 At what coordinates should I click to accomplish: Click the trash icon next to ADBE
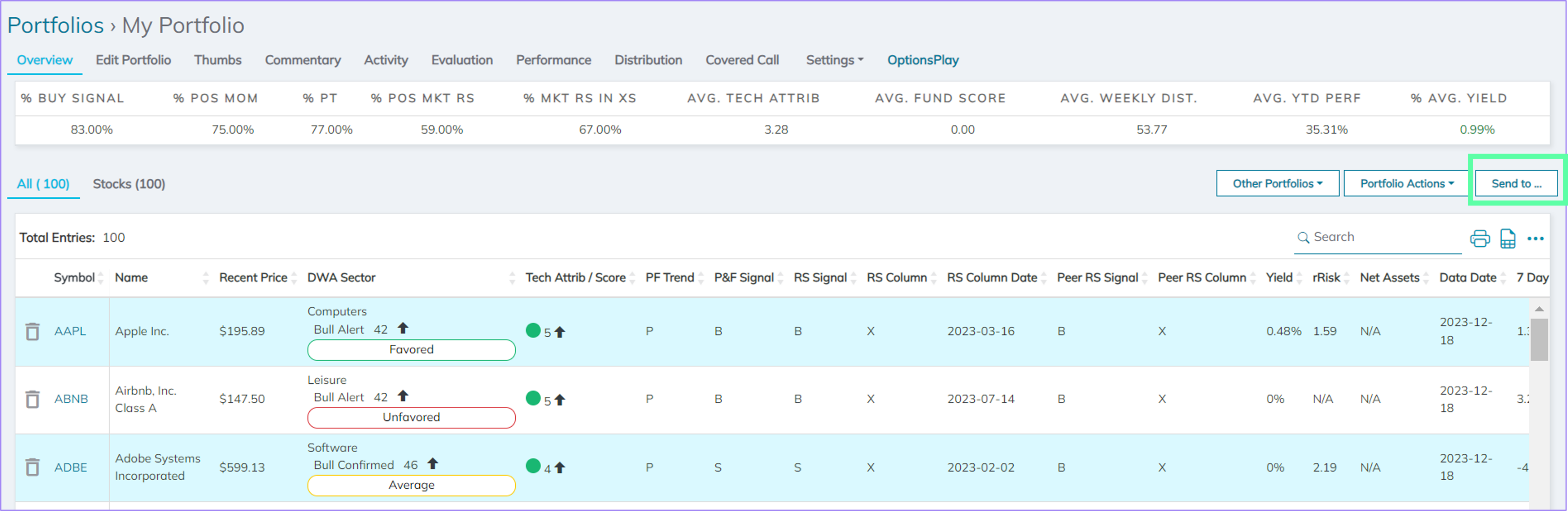click(32, 468)
